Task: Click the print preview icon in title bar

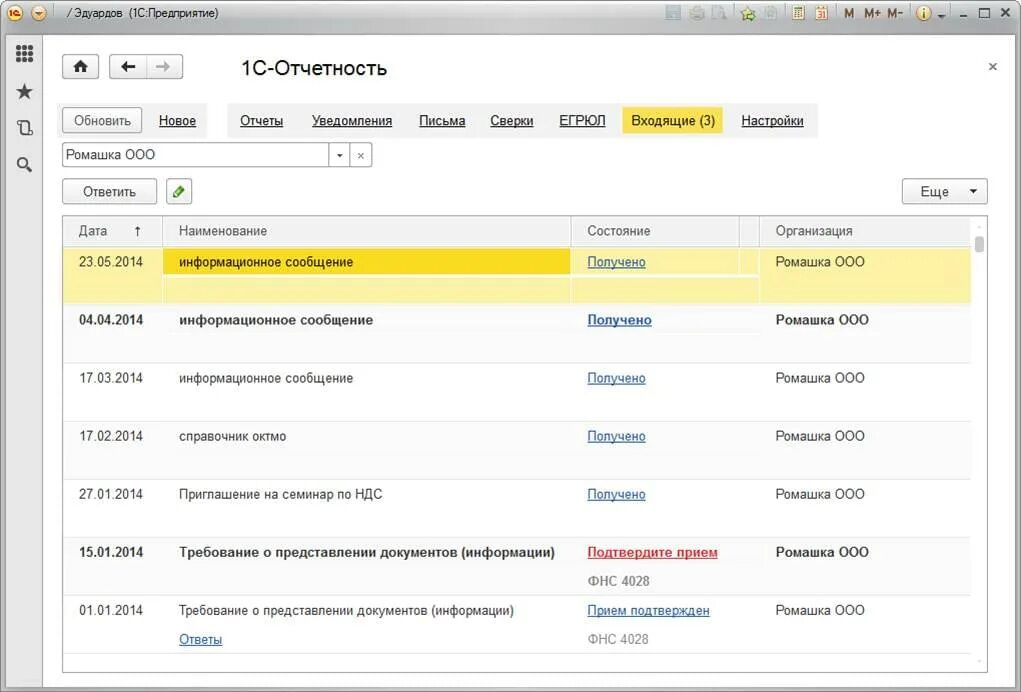Action: click(719, 13)
